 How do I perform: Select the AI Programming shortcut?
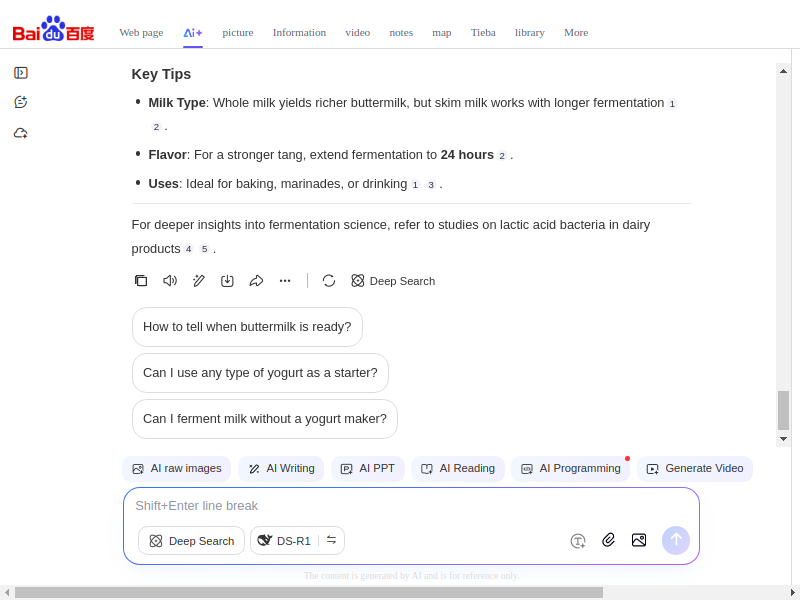[x=570, y=468]
